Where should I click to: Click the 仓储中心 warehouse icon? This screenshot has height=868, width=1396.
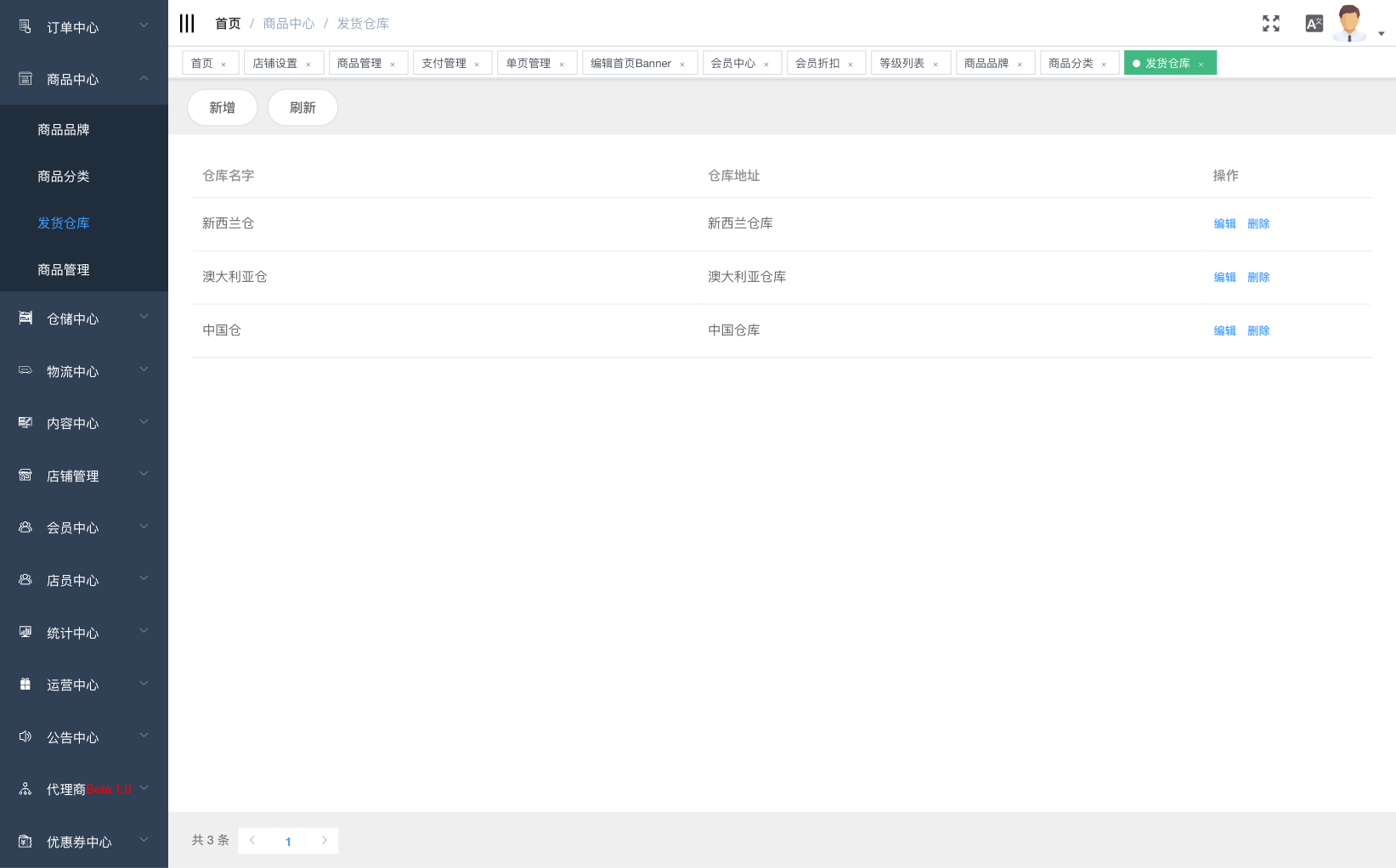25,318
